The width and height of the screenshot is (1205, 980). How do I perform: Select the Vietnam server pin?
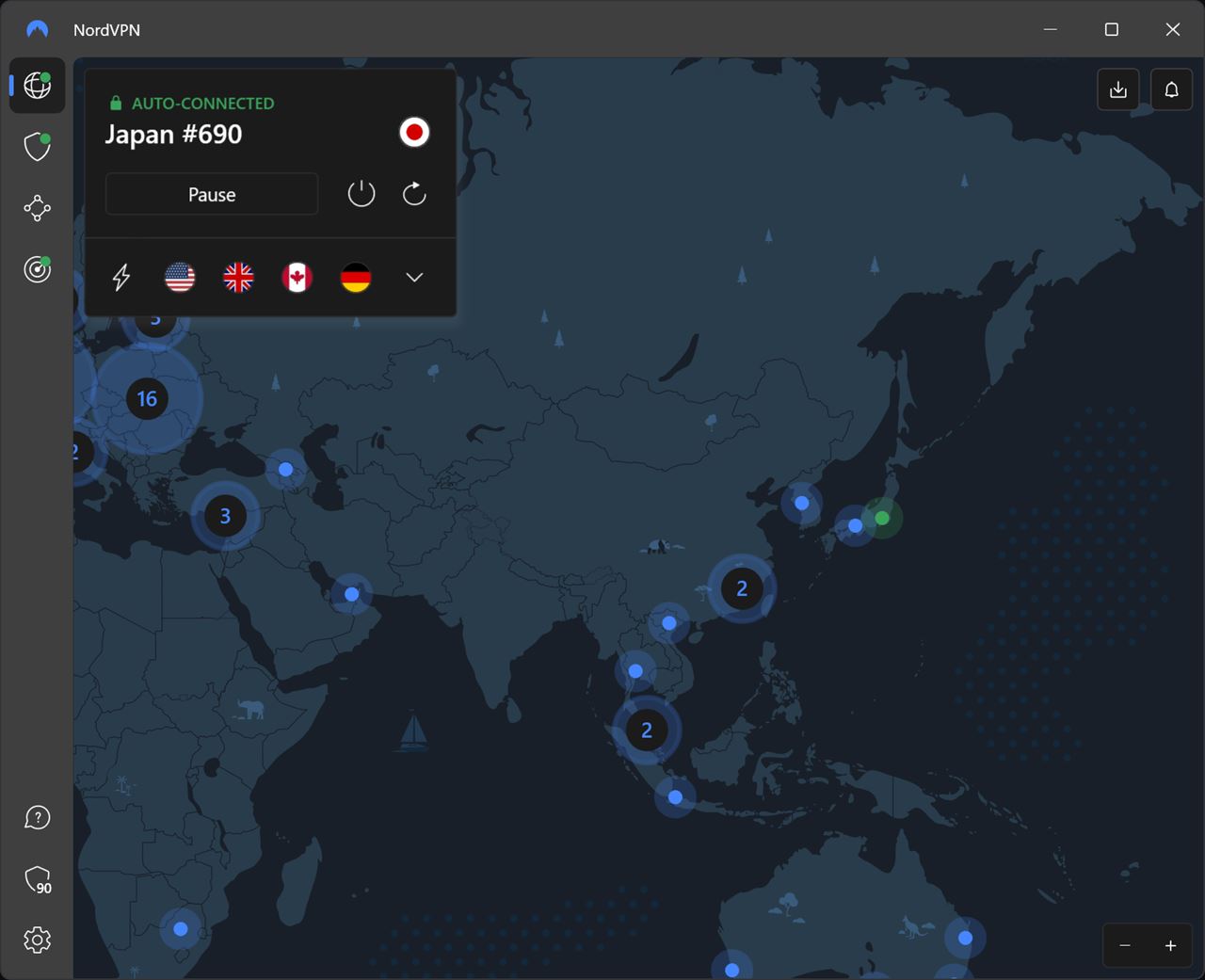coord(669,622)
